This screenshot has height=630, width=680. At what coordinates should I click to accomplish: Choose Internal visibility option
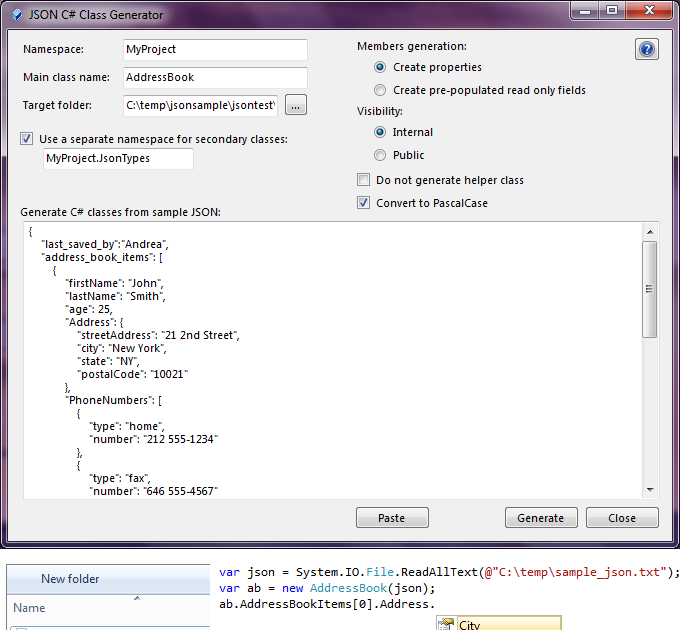(380, 132)
